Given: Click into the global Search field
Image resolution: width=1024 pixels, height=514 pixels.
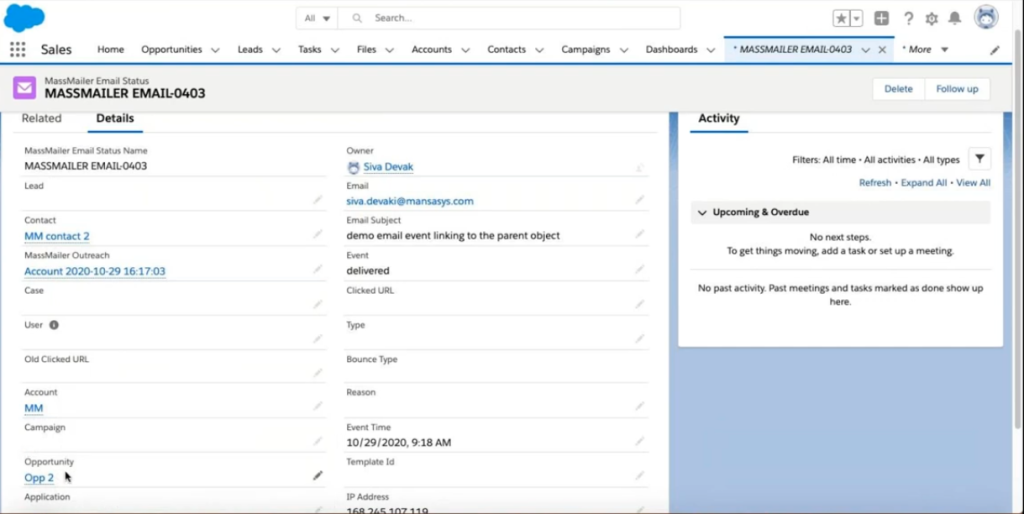Looking at the screenshot, I should pyautogui.click(x=509, y=18).
